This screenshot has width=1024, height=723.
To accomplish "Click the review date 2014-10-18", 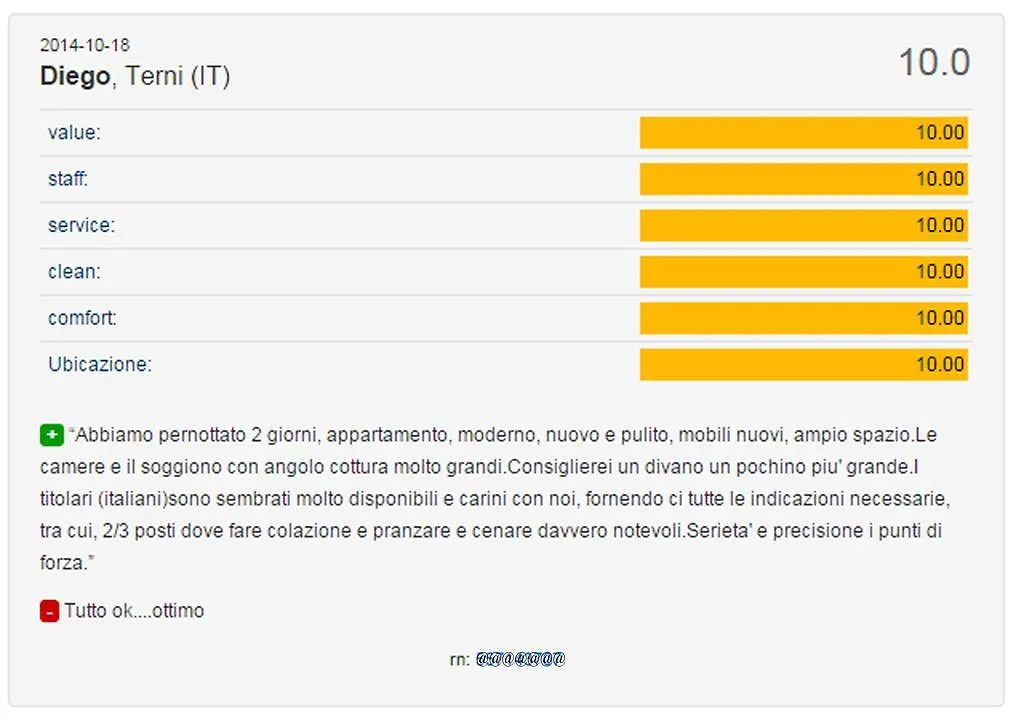I will click(x=85, y=45).
